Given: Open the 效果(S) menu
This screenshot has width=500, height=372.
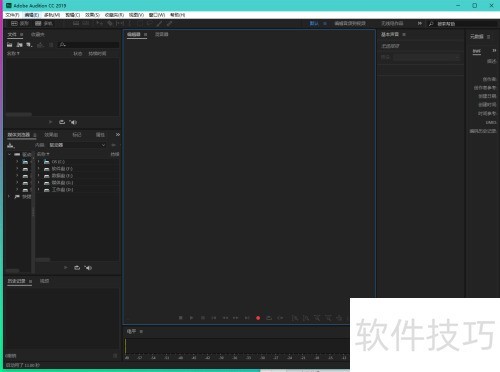Looking at the screenshot, I should tap(92, 15).
